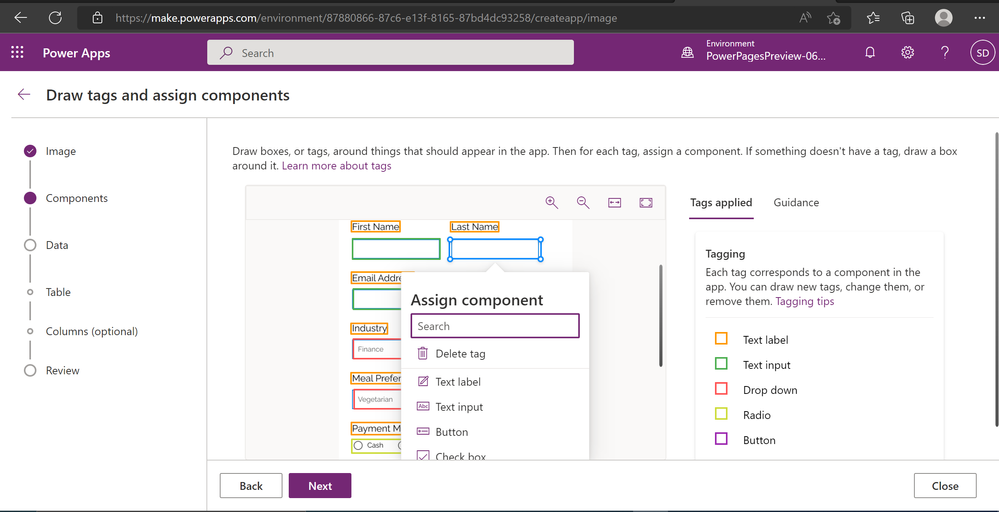Click the Assign component search field

[x=495, y=326]
